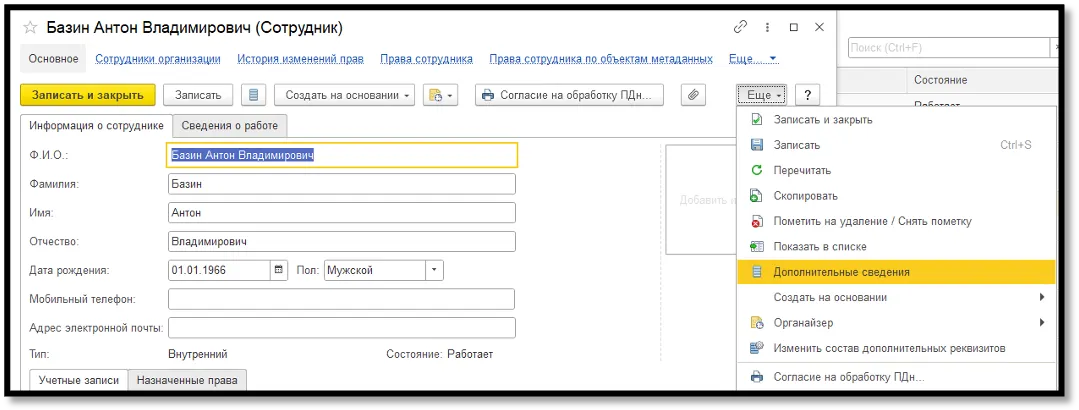Click deletion mark icon in the menu
This screenshot has width=1079, height=410.
coord(756,222)
